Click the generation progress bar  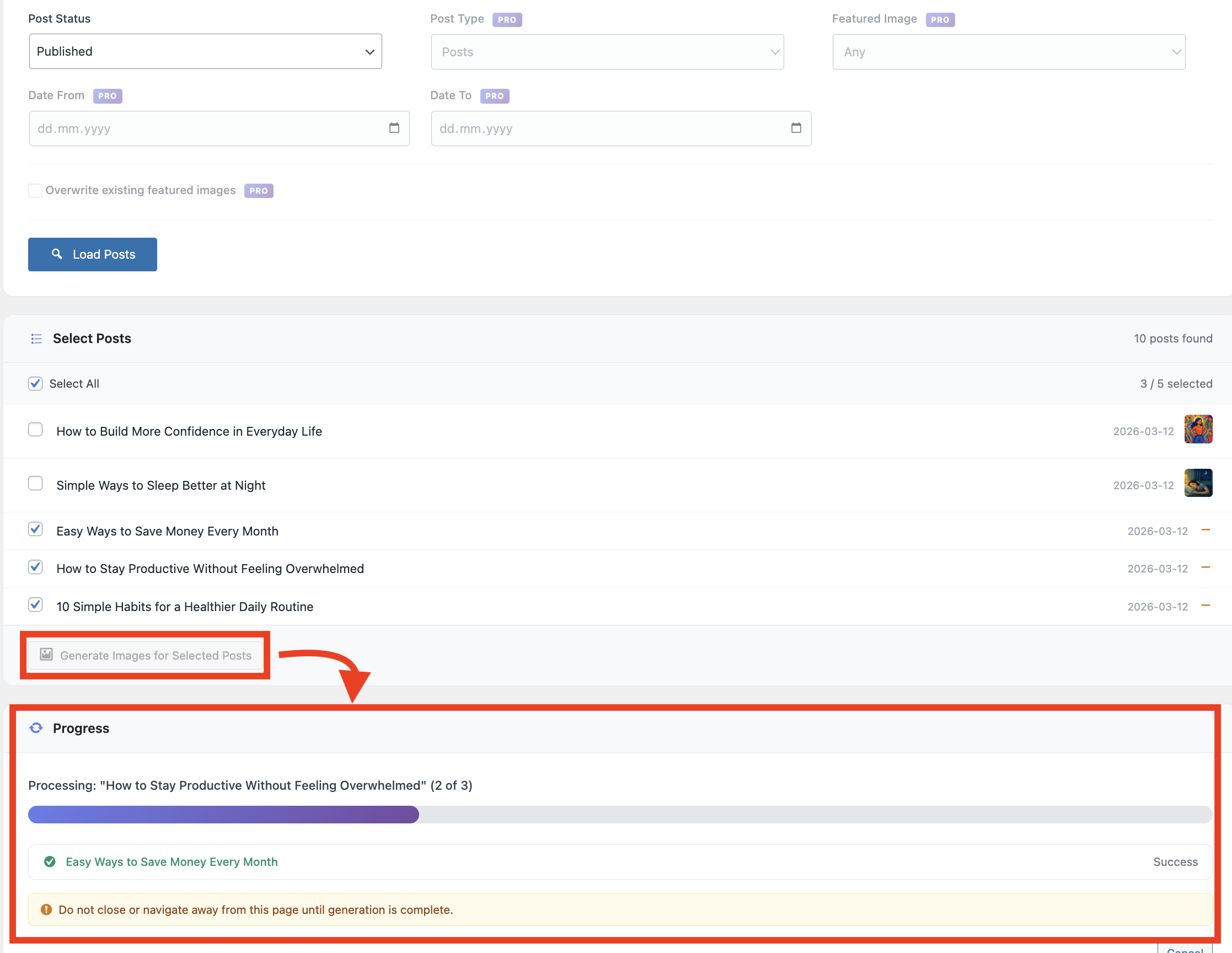(x=620, y=814)
